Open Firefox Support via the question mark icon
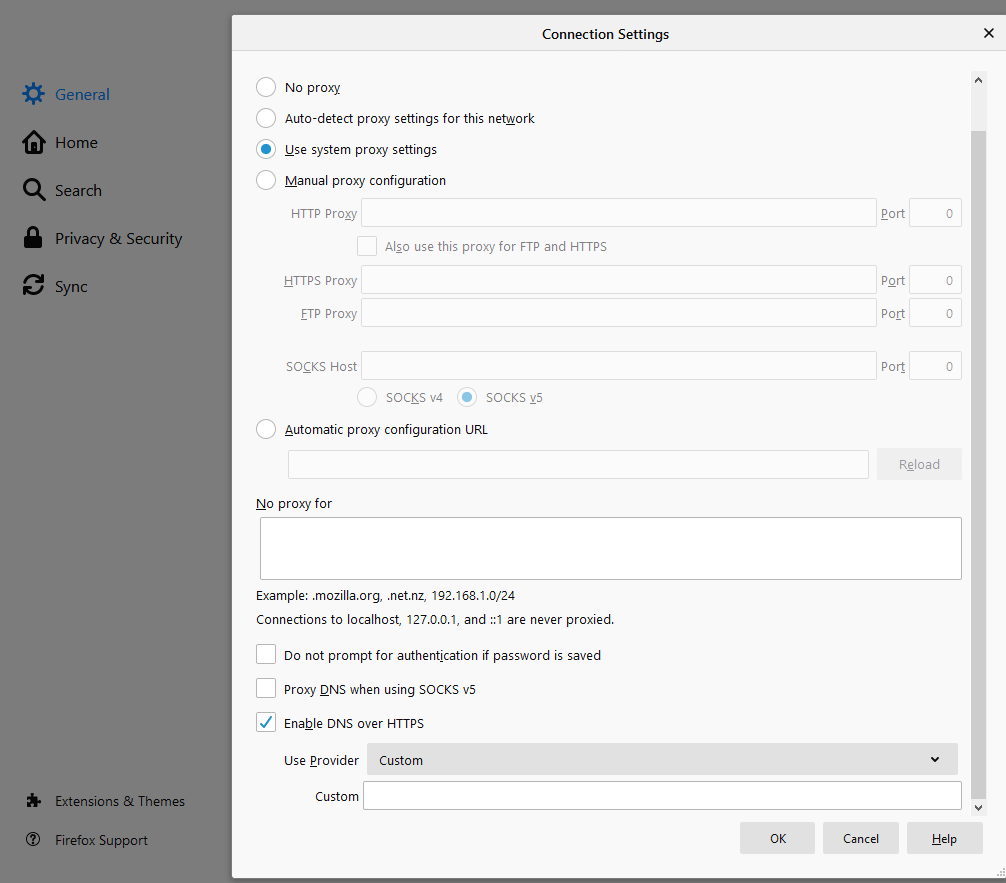The width and height of the screenshot is (1006, 883). (x=31, y=839)
